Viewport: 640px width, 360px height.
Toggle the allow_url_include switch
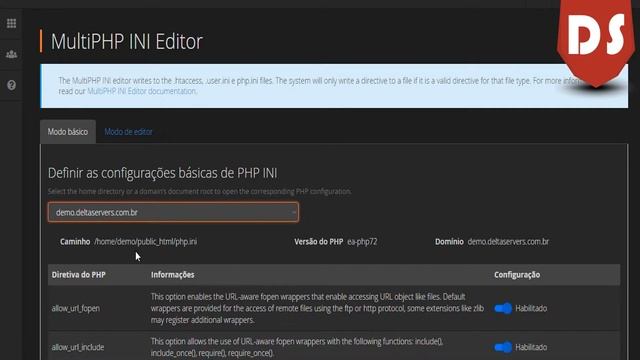[503, 347]
